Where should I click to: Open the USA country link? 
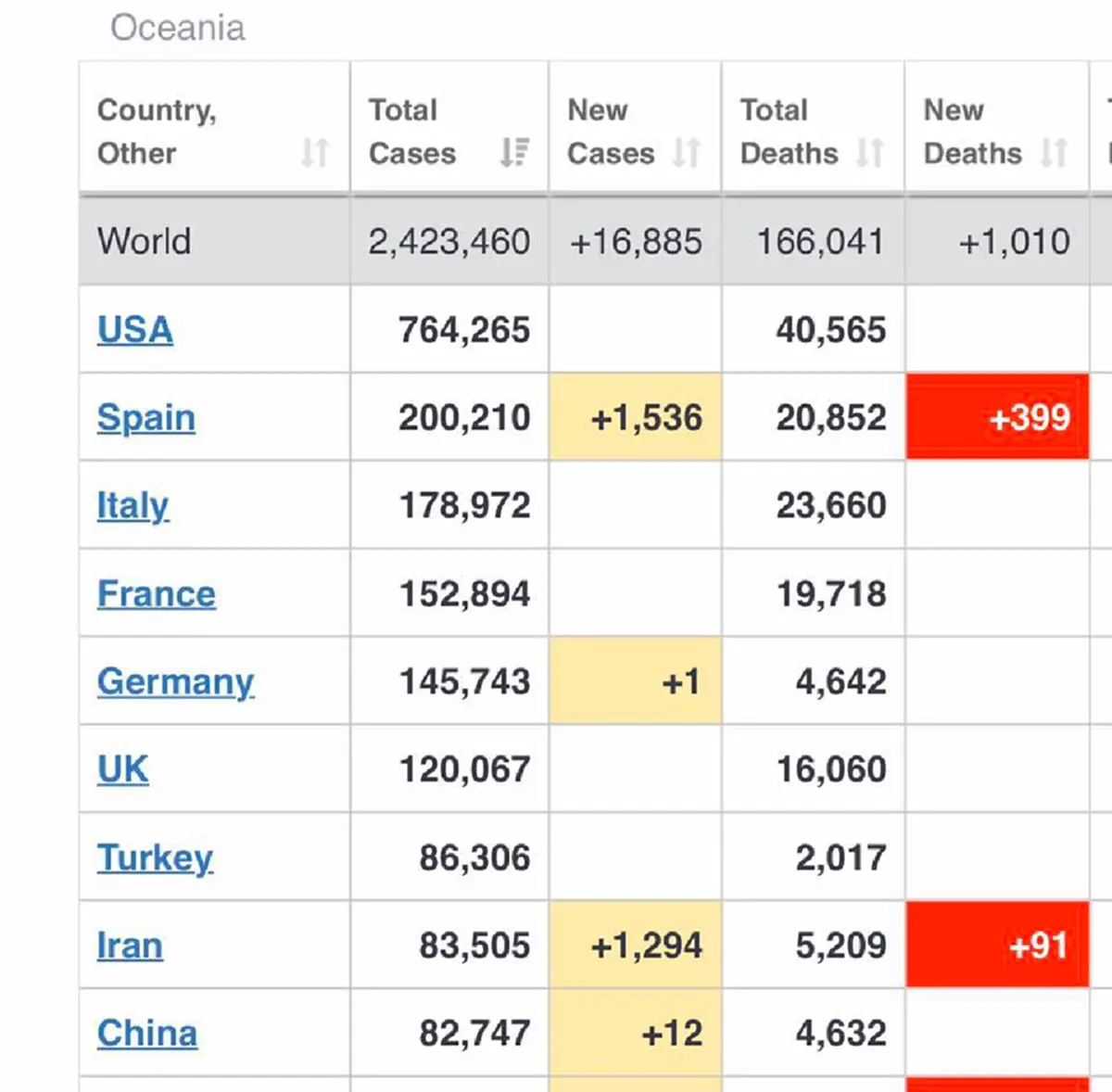tap(135, 330)
